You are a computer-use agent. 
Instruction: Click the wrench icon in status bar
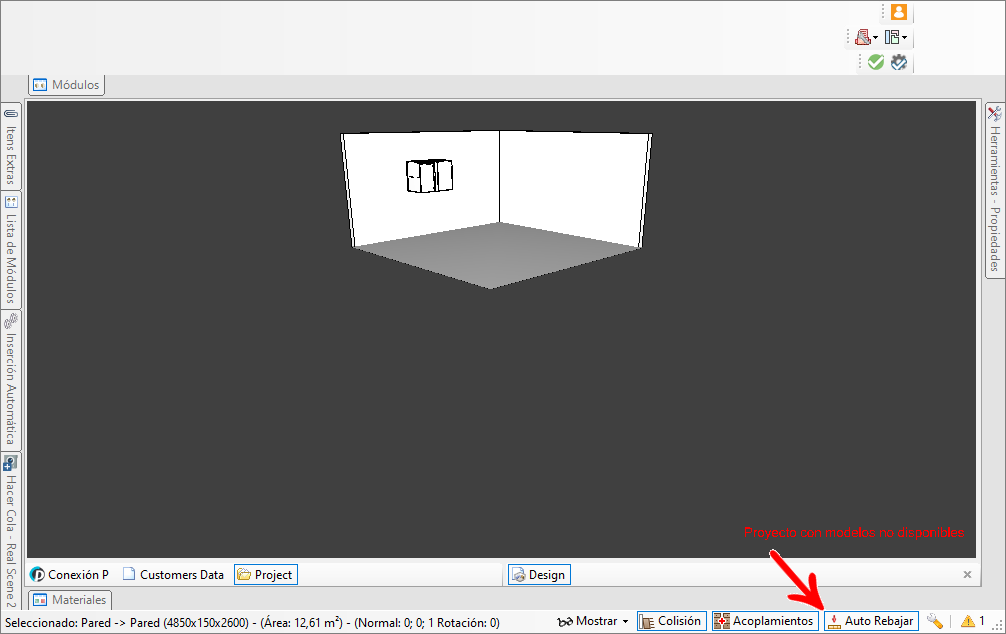point(935,621)
